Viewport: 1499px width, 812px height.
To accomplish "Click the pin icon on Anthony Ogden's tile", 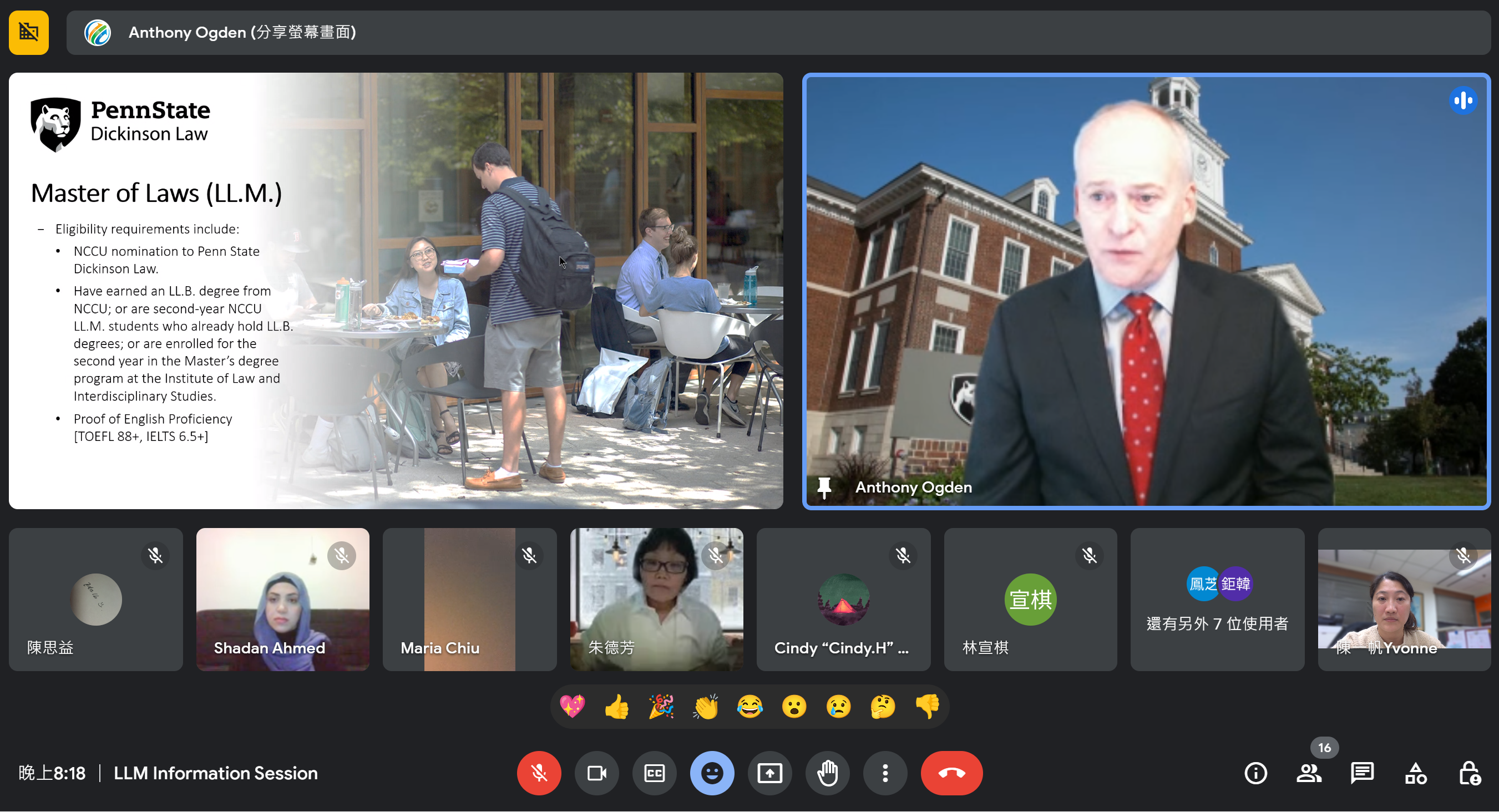I will [824, 488].
